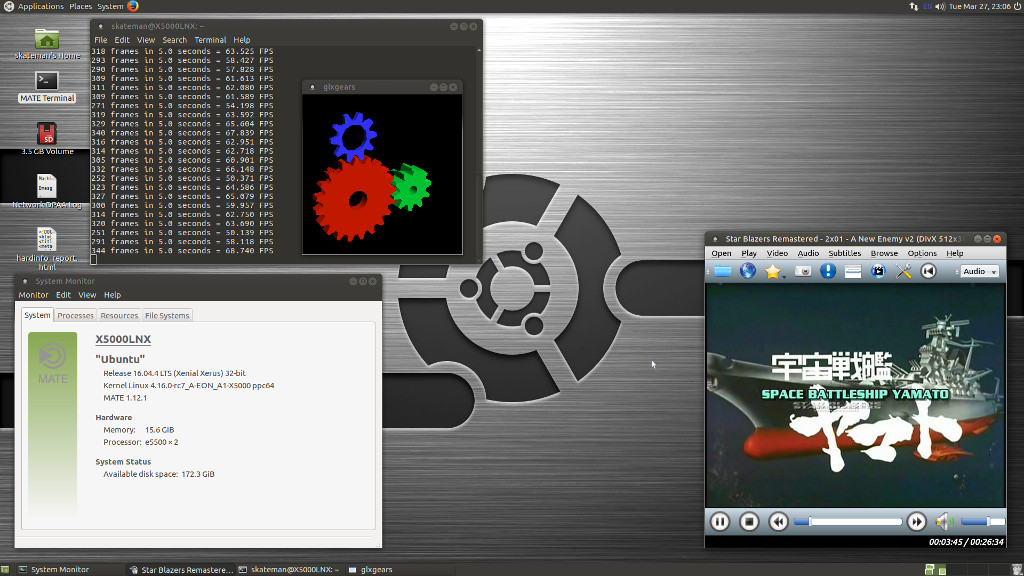Click the yellow star favorites icon
The image size is (1024, 576).
772,271
